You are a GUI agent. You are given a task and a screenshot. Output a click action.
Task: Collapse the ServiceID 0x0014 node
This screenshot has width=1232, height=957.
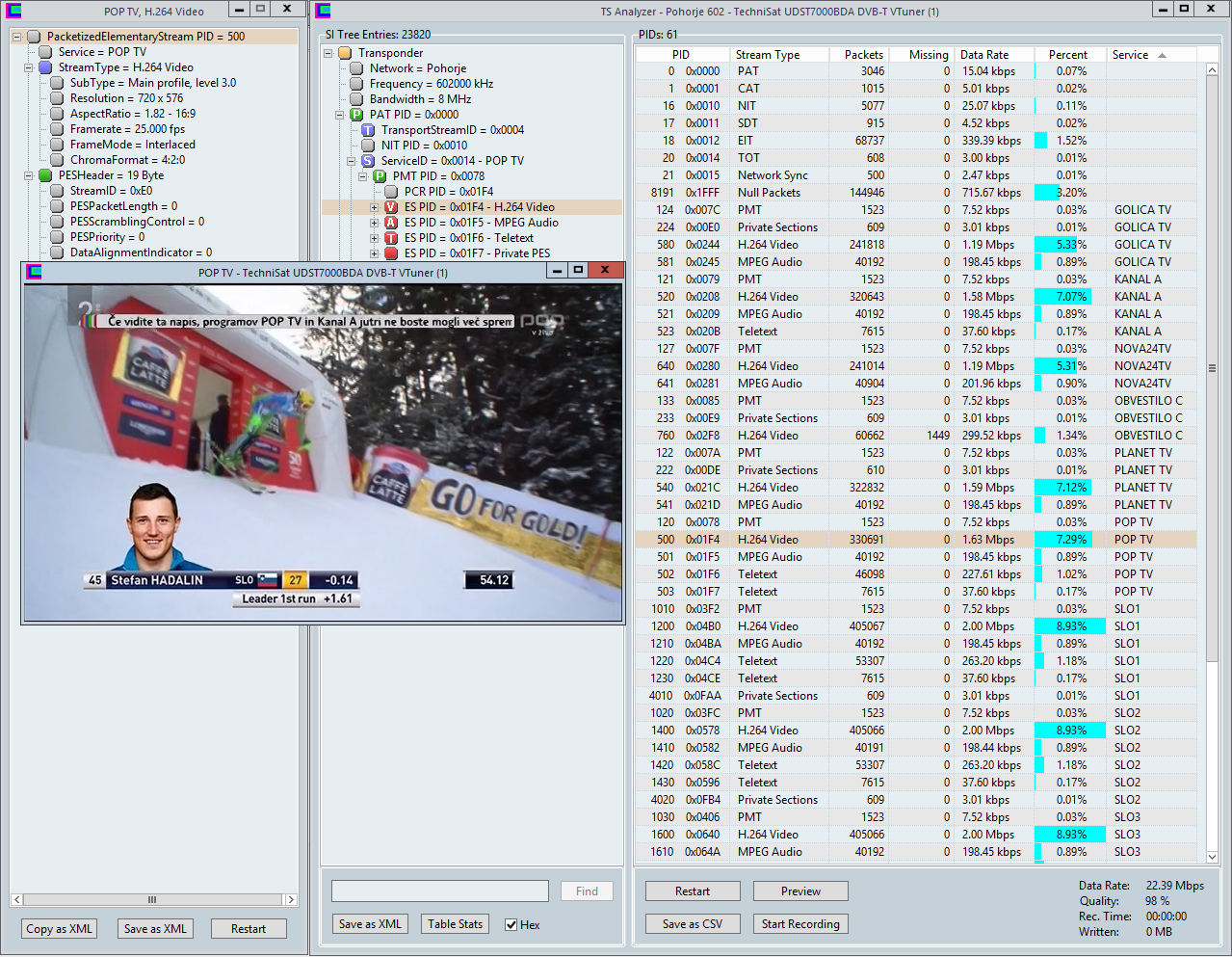coord(351,161)
